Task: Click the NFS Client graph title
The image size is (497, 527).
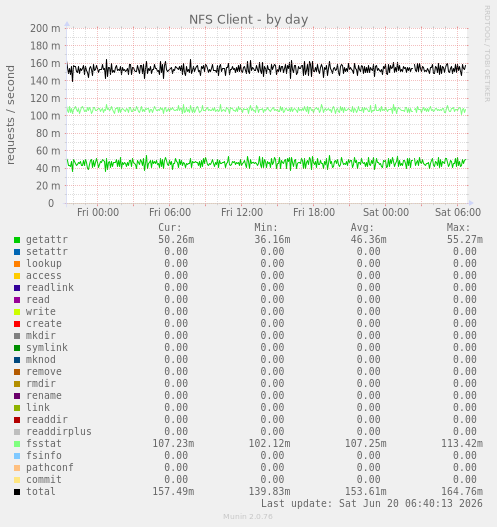Action: tap(248, 19)
